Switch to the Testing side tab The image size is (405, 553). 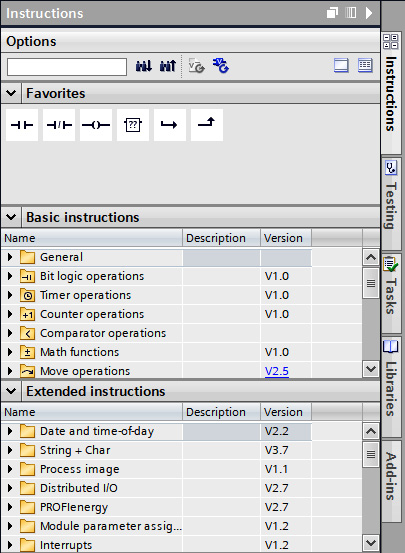tap(391, 204)
